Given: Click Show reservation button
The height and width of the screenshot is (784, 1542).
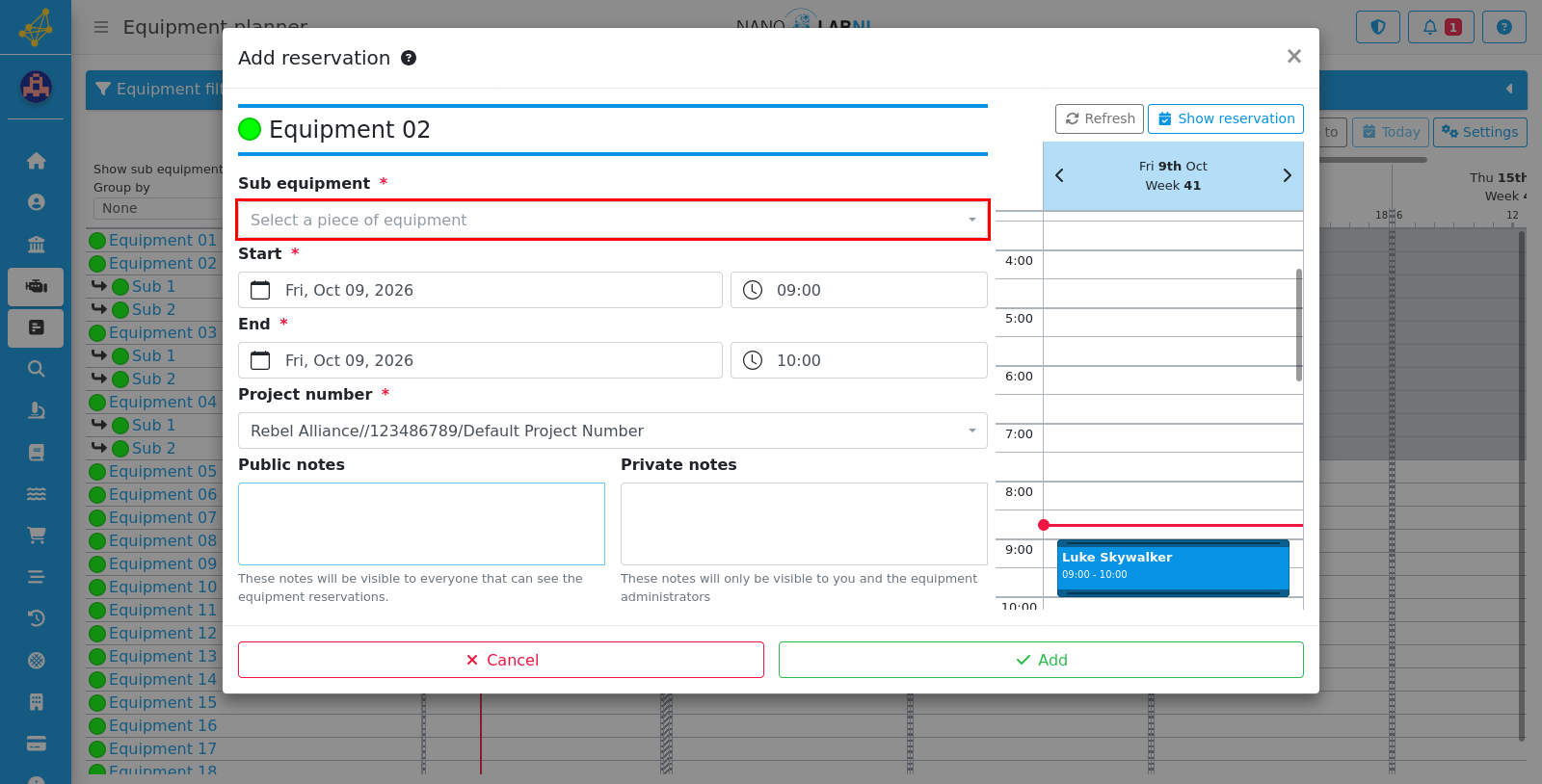Looking at the screenshot, I should [1226, 118].
